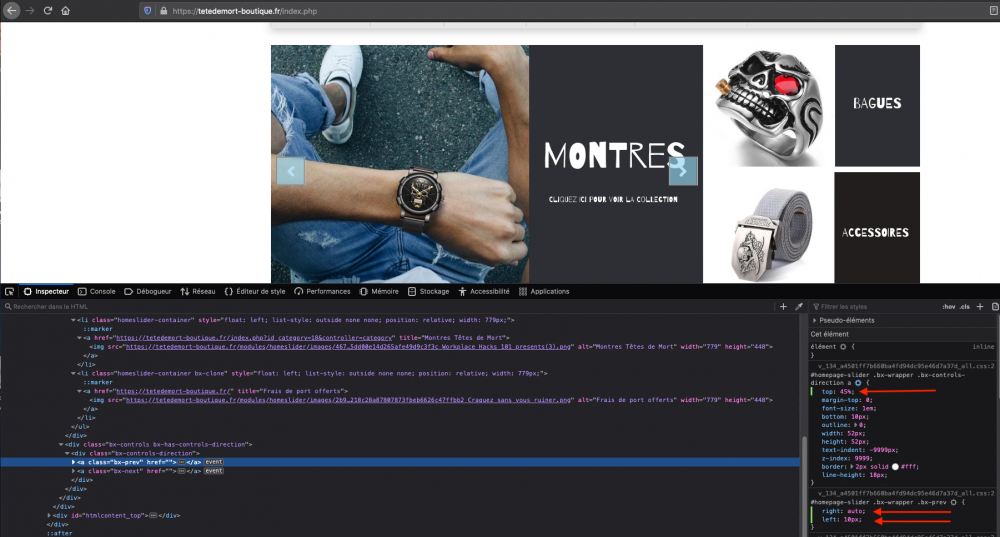
Task: Click the selector target icon for the .bx-prev rule
Action: pos(953,503)
